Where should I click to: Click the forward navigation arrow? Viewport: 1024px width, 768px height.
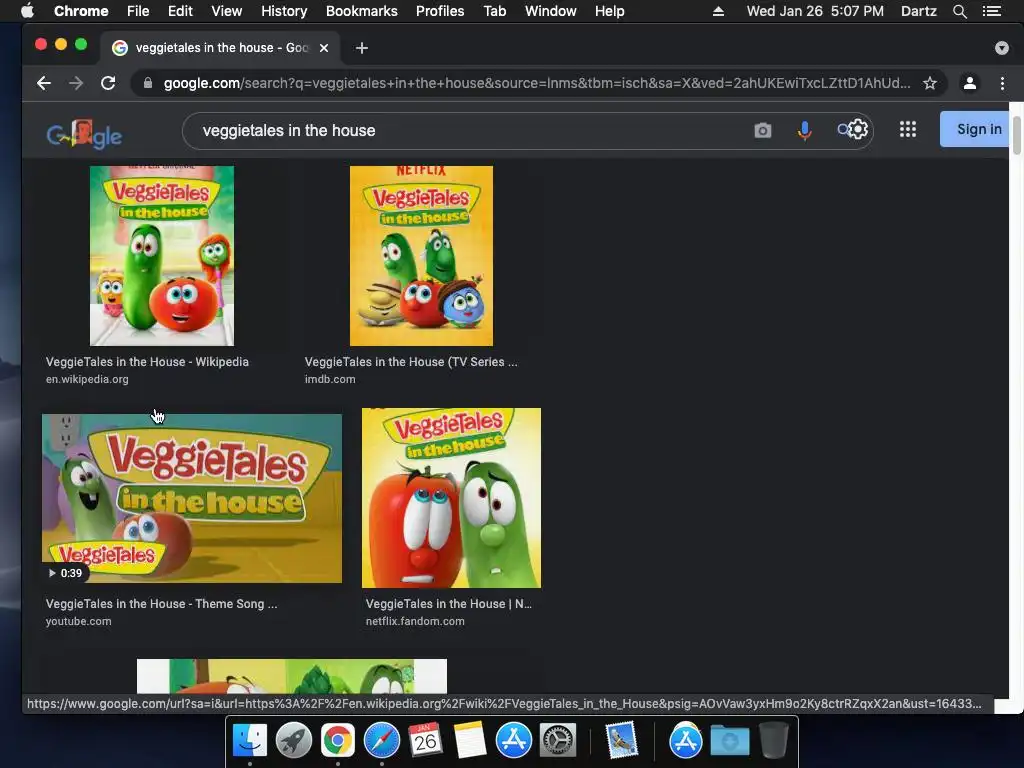click(76, 83)
